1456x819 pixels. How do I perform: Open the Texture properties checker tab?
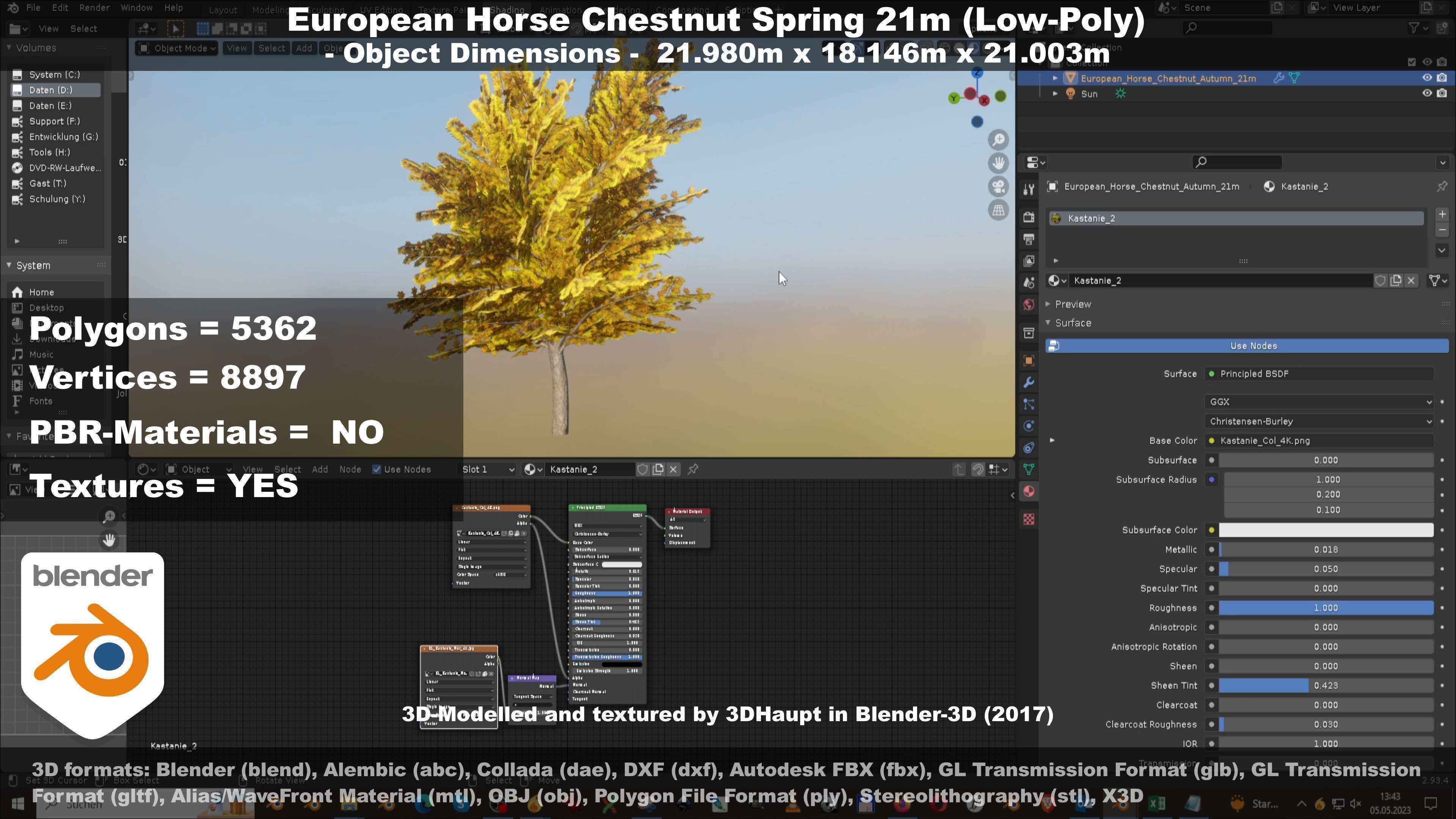coord(1029,519)
